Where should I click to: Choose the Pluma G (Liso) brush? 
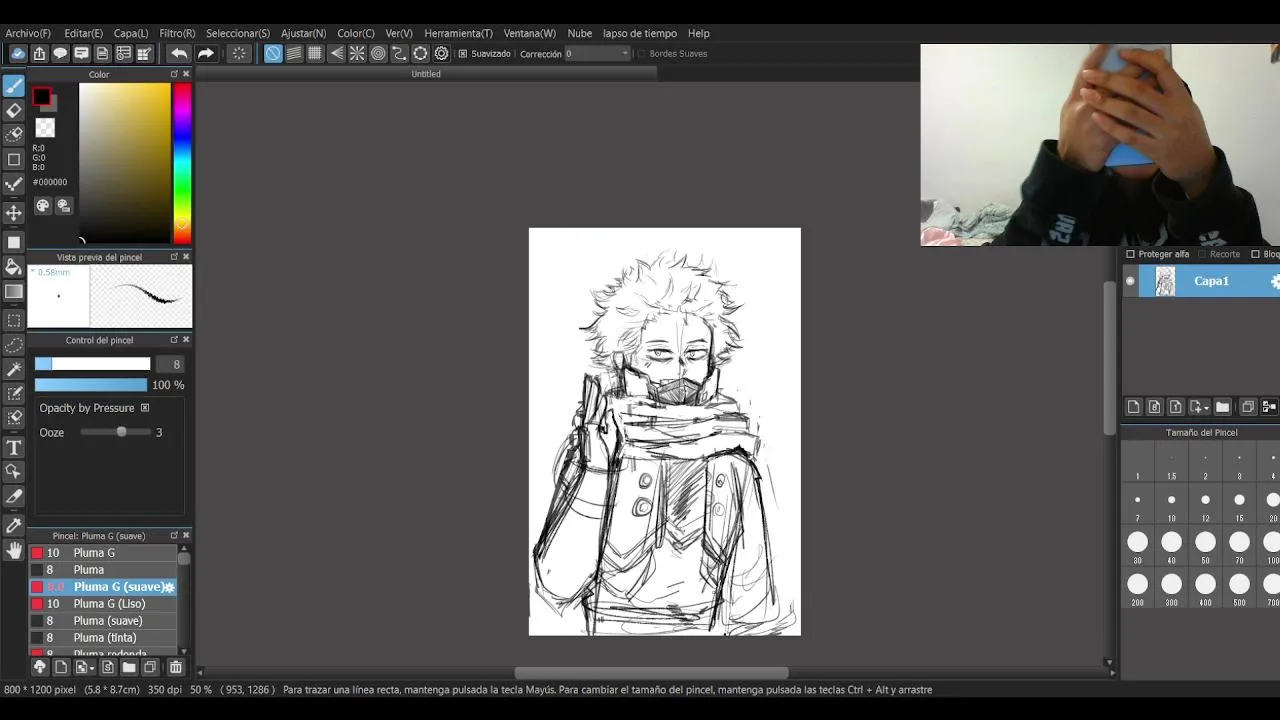[x=103, y=604]
